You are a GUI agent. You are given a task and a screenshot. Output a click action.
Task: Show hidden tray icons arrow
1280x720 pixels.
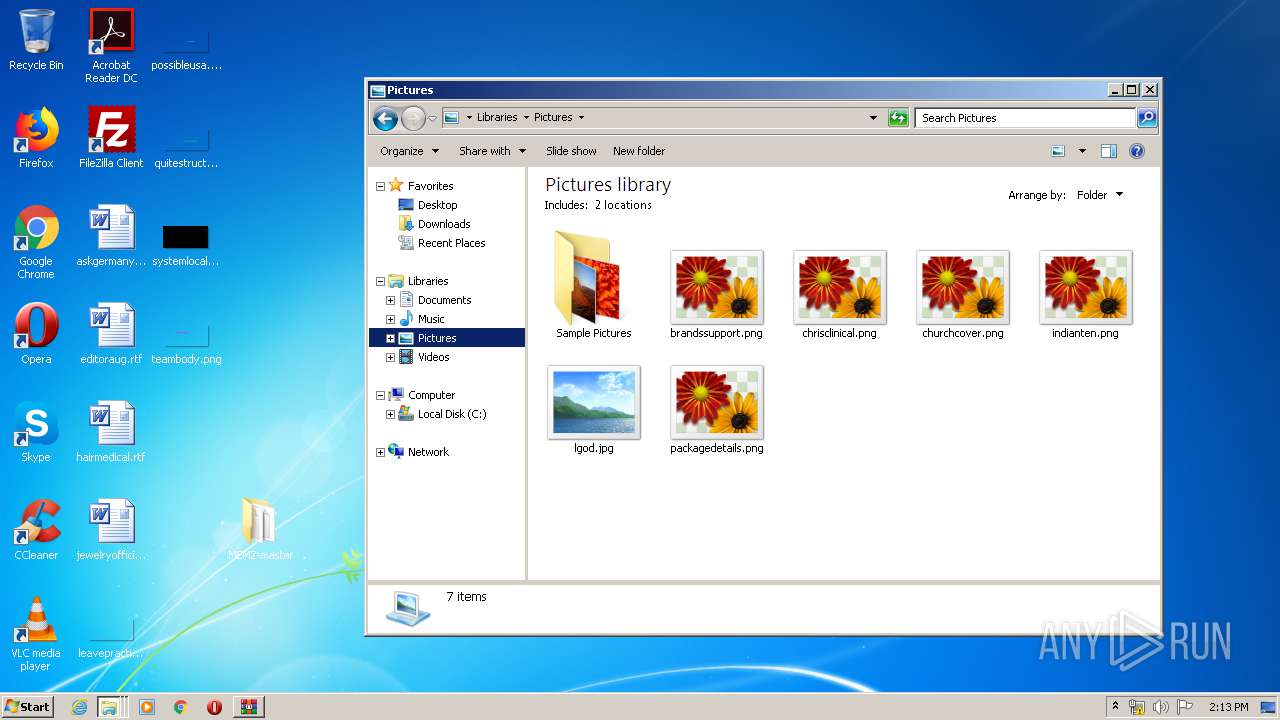point(1115,707)
